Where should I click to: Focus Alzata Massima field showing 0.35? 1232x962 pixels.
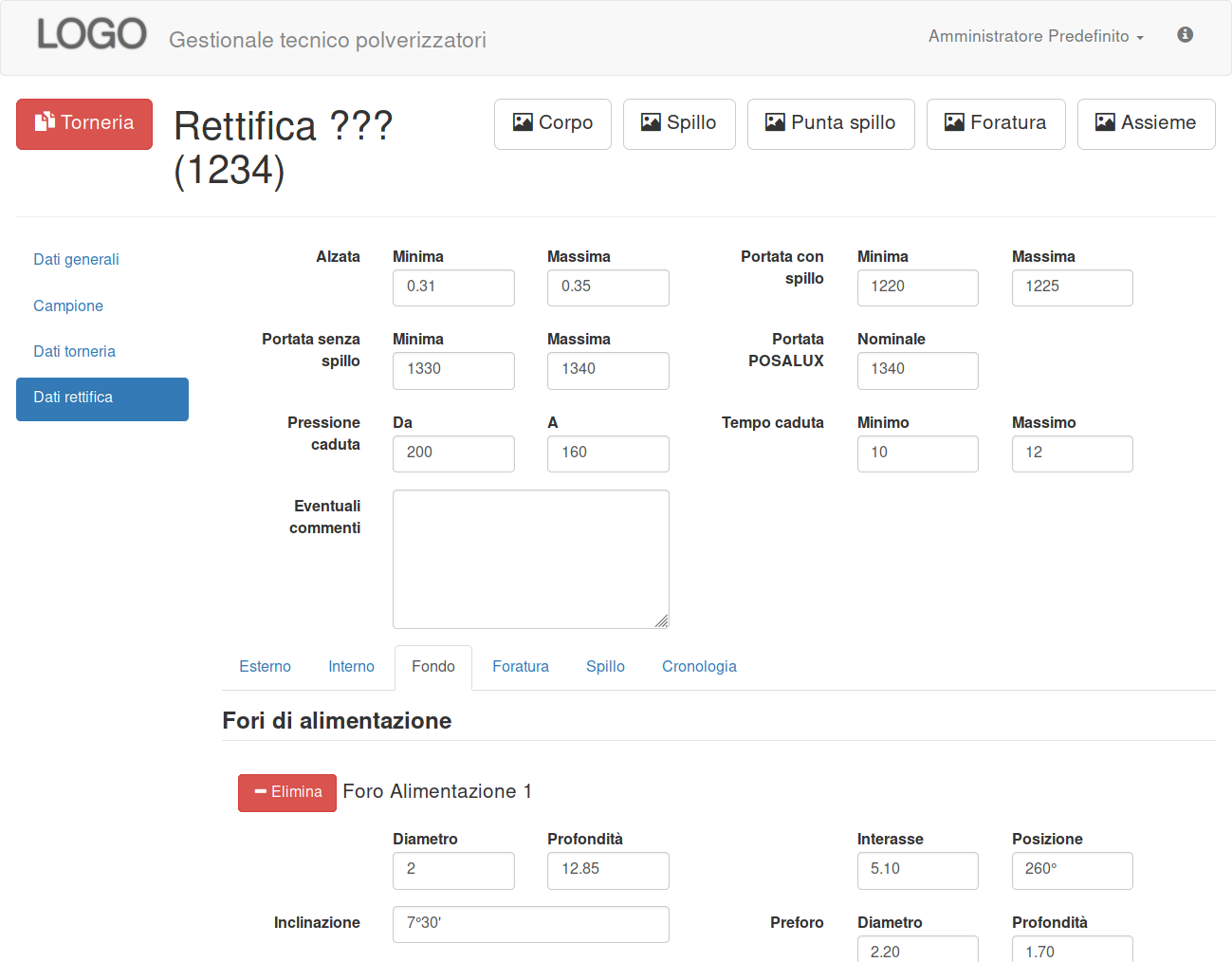(608, 287)
